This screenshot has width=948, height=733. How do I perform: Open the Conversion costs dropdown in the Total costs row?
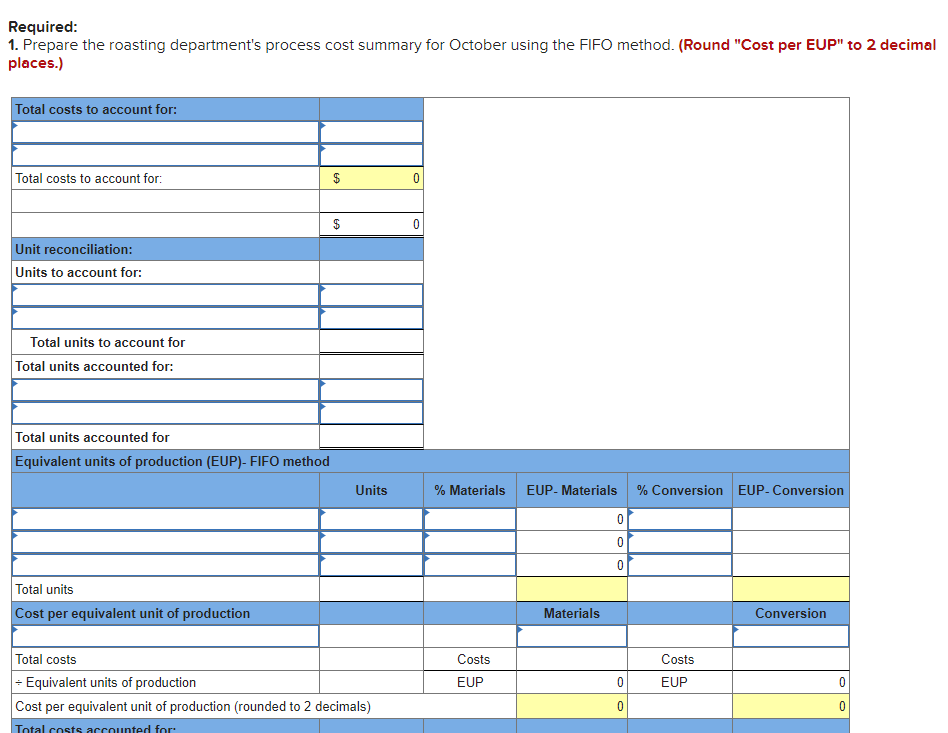pyautogui.click(x=790, y=635)
